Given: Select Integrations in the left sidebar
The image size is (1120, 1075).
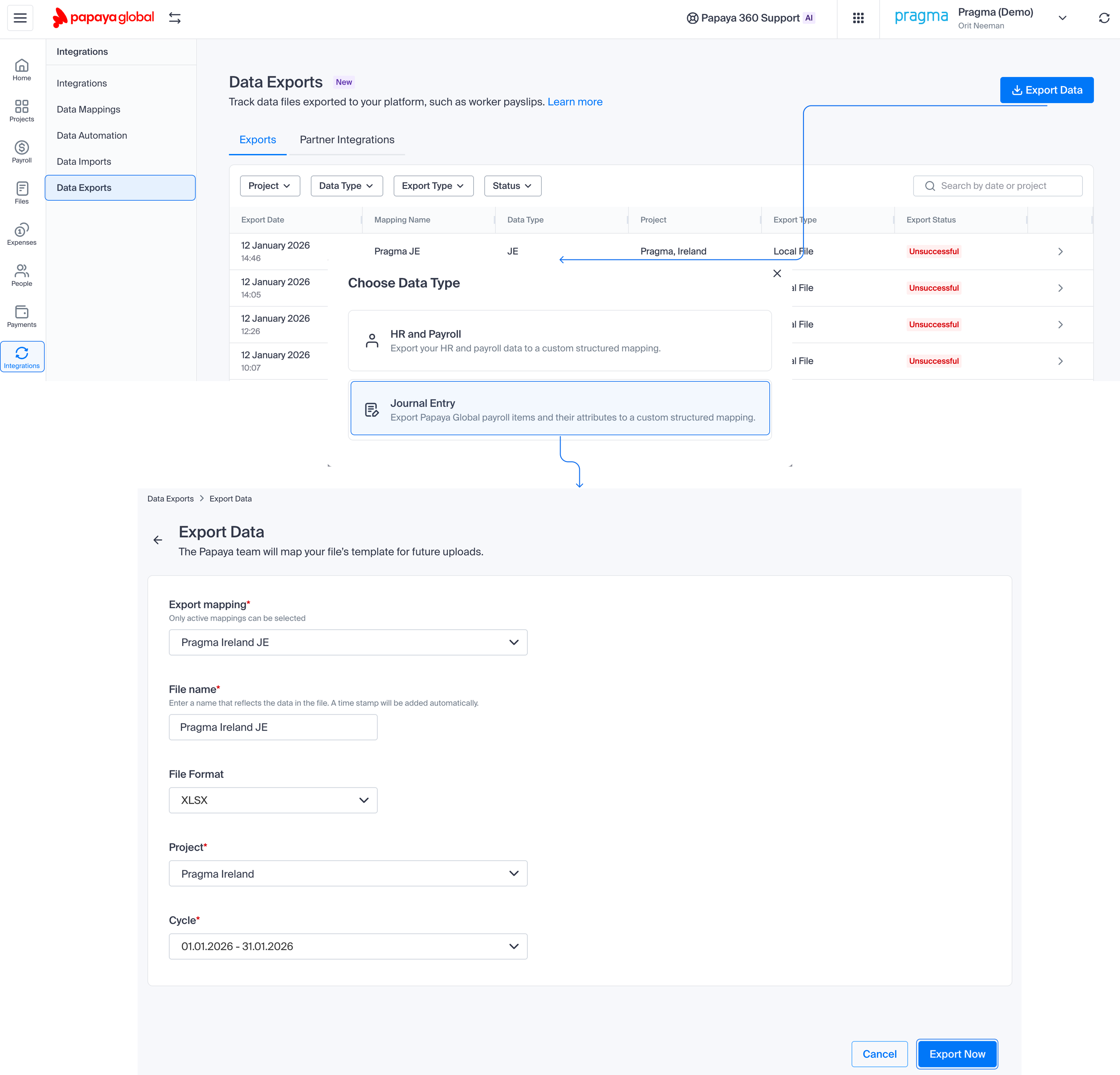Looking at the screenshot, I should pyautogui.click(x=22, y=357).
